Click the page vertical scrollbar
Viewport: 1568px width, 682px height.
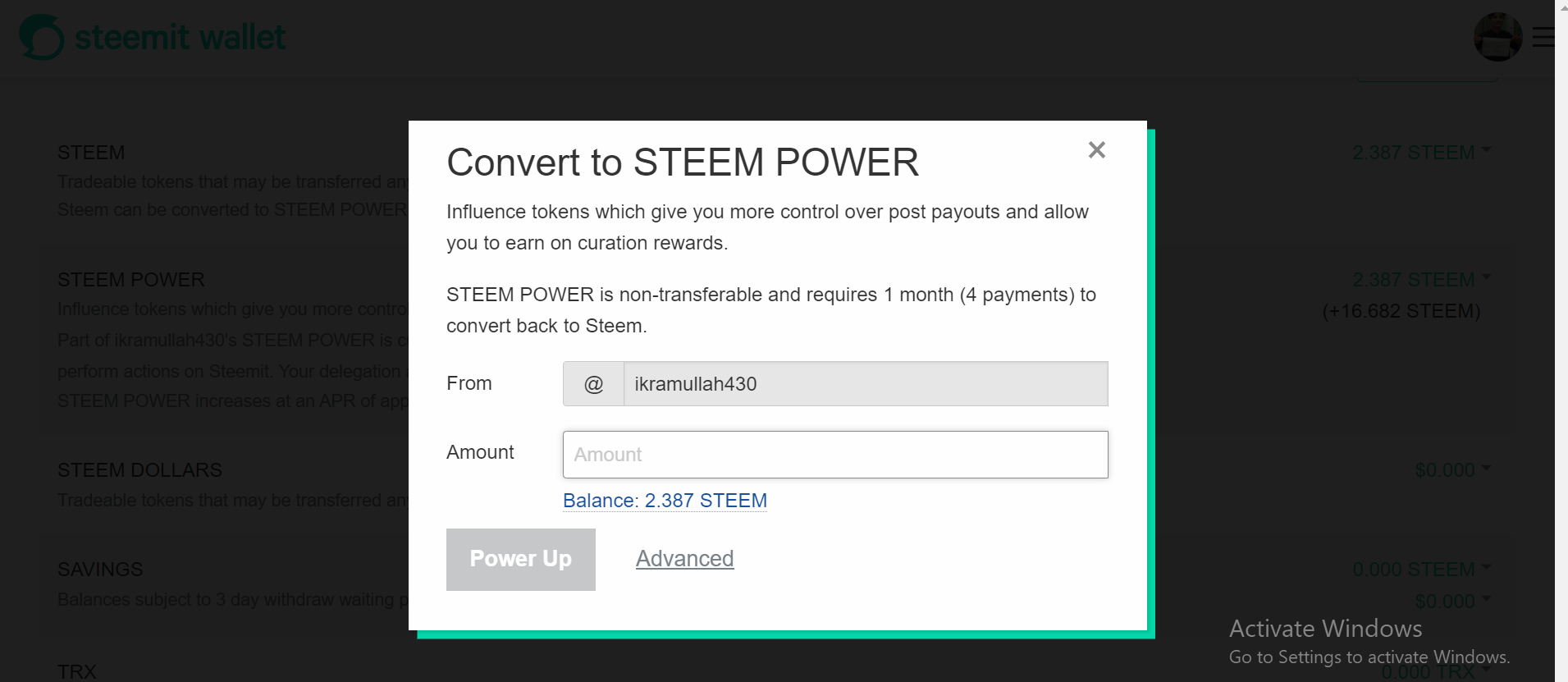point(1561,341)
